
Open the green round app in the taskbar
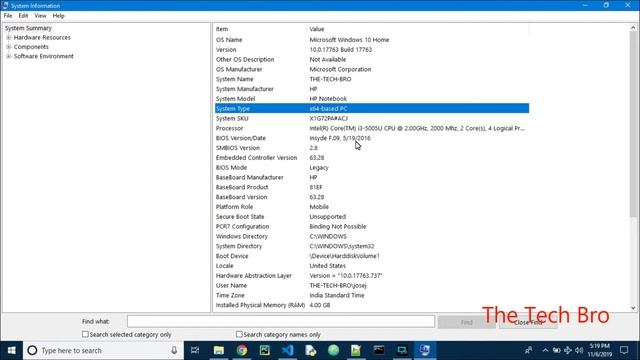pos(333,350)
